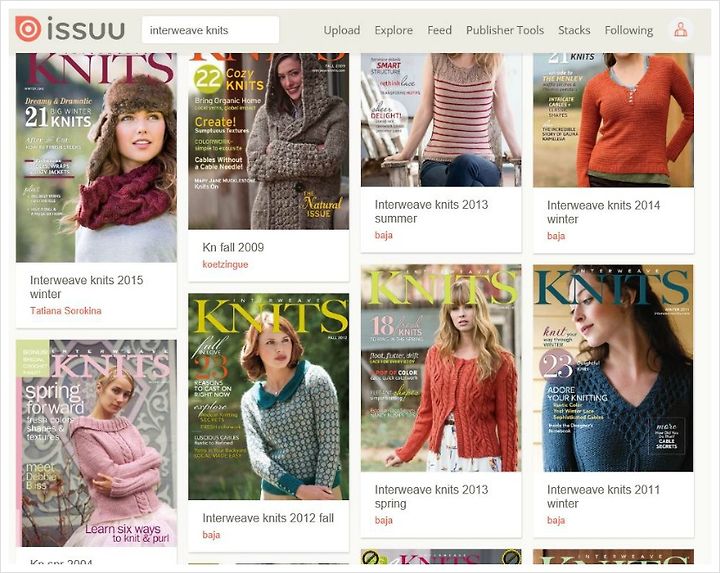The width and height of the screenshot is (720, 573).
Task: Open the Interweave knits 2015 winter cover
Action: [x=96, y=157]
